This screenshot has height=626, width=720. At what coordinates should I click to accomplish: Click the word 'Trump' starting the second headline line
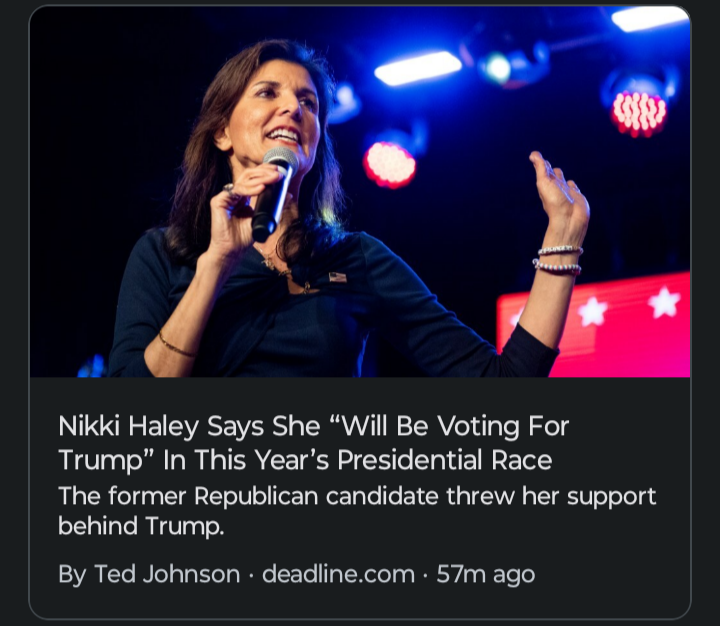[x=101, y=460]
